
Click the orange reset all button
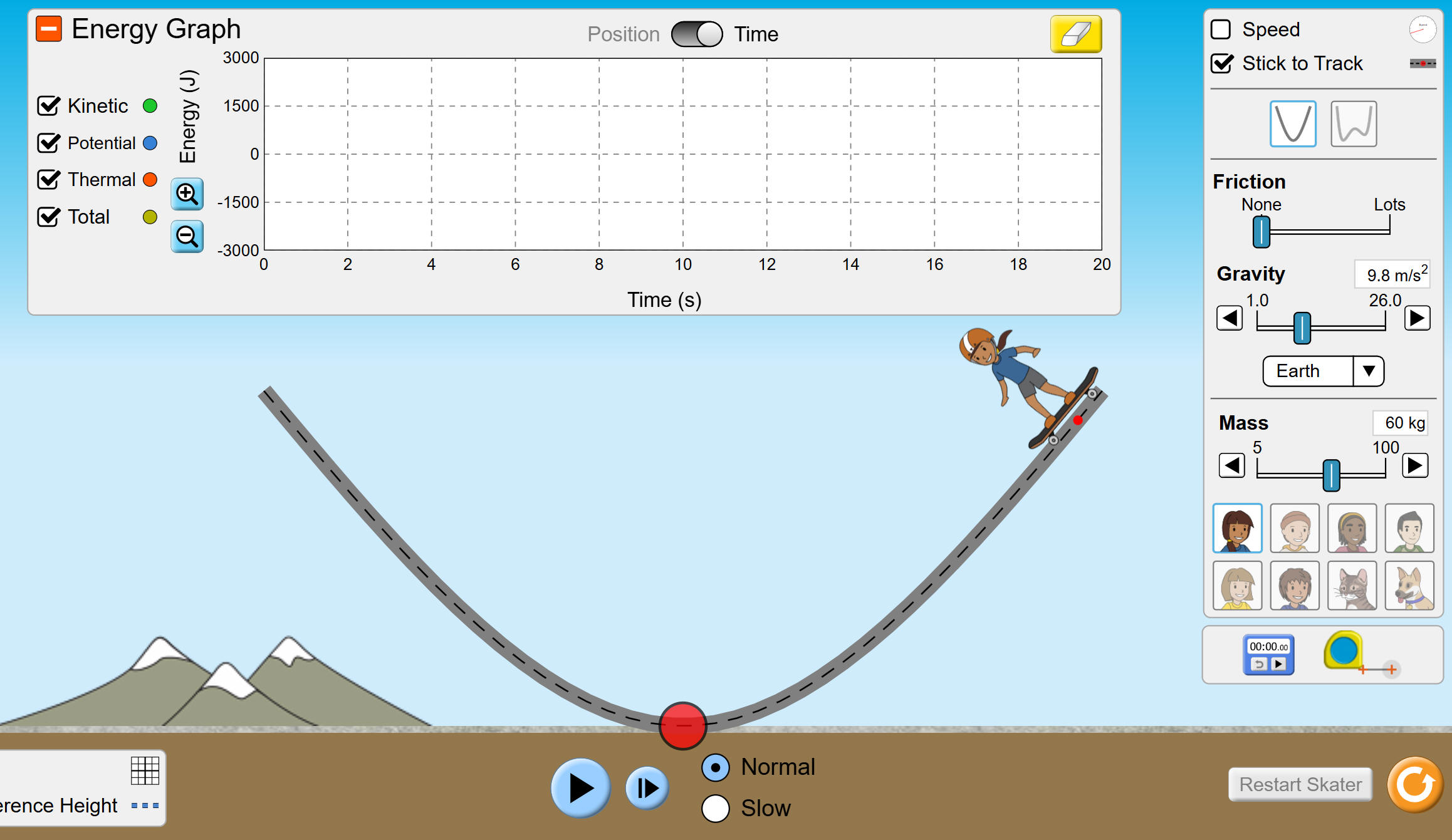1416,784
